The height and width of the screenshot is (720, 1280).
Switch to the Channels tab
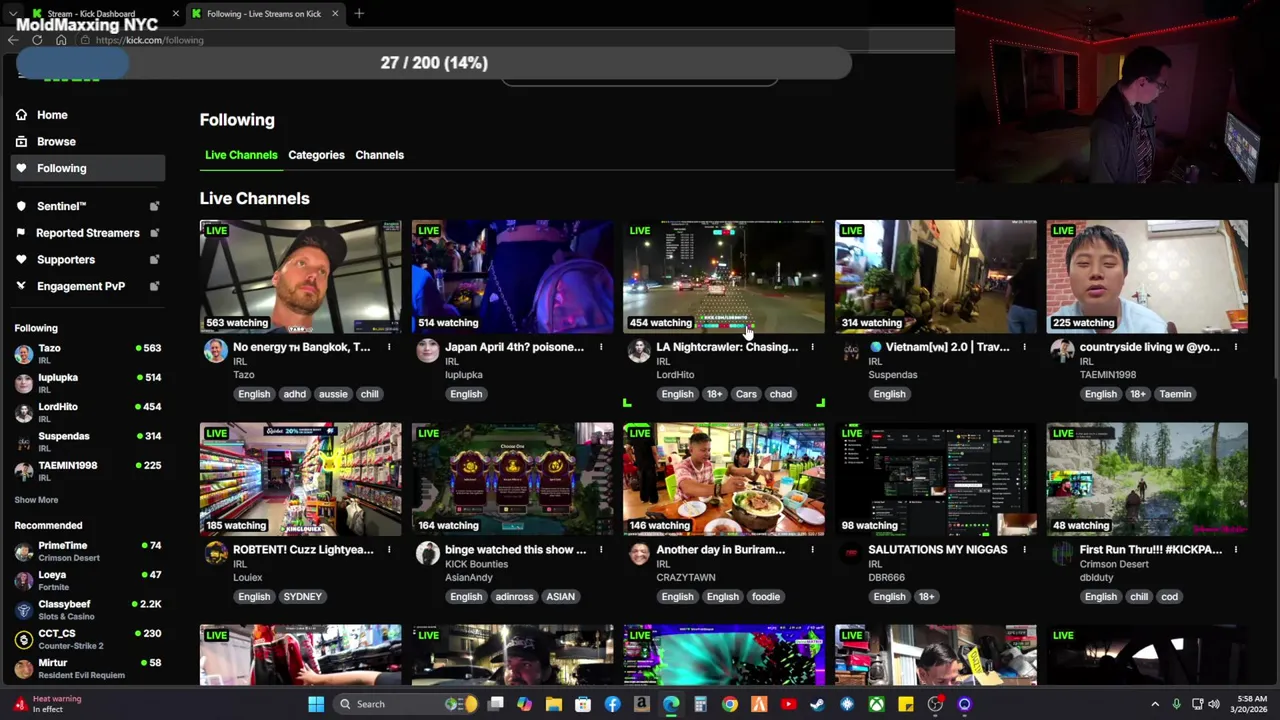(x=379, y=155)
